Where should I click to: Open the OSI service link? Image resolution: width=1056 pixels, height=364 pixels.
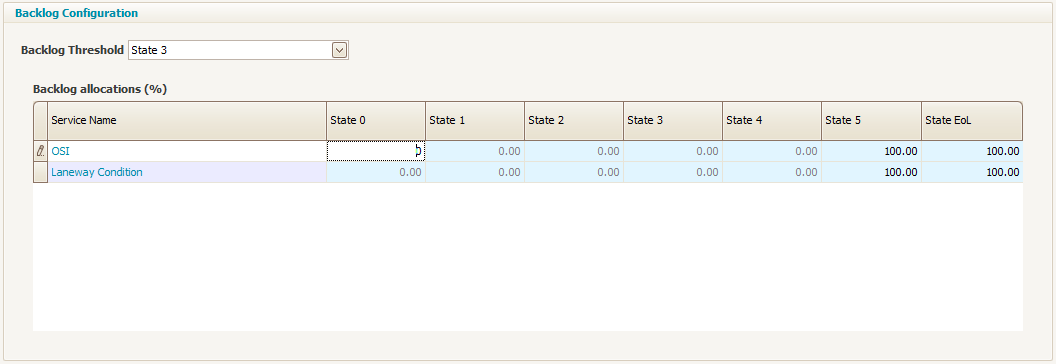tap(60, 152)
